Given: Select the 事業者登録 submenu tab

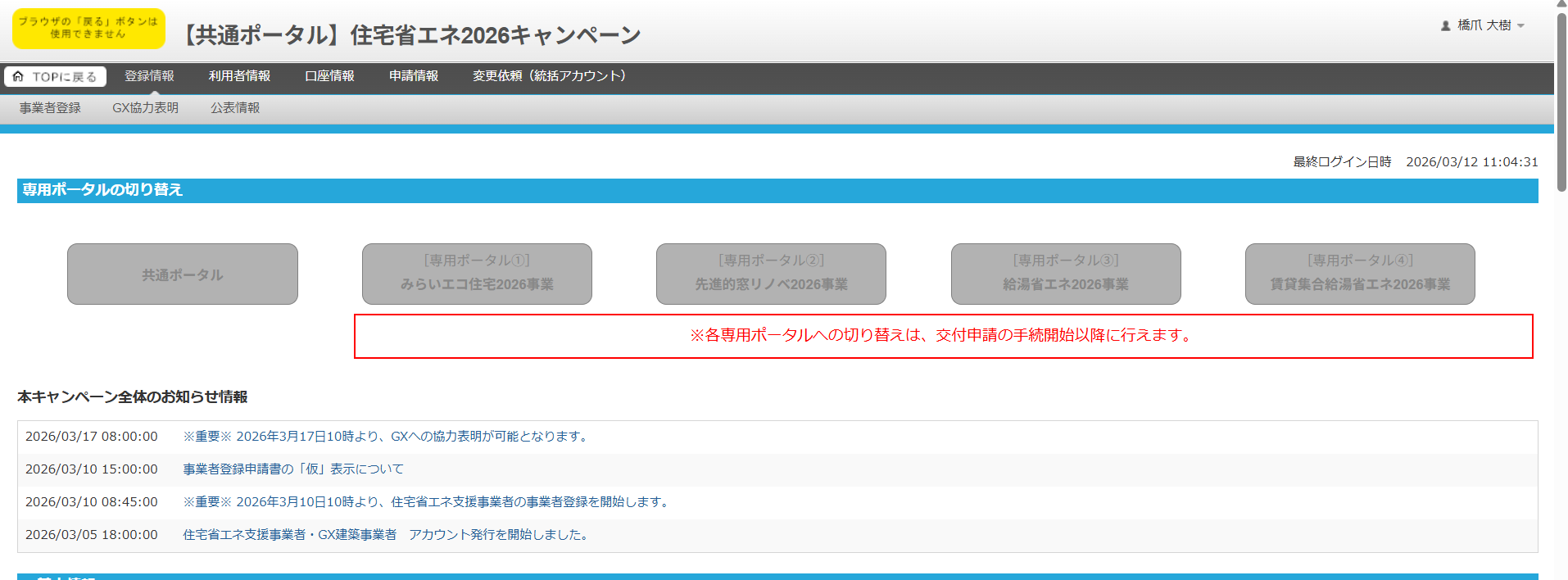Looking at the screenshot, I should coord(50,108).
